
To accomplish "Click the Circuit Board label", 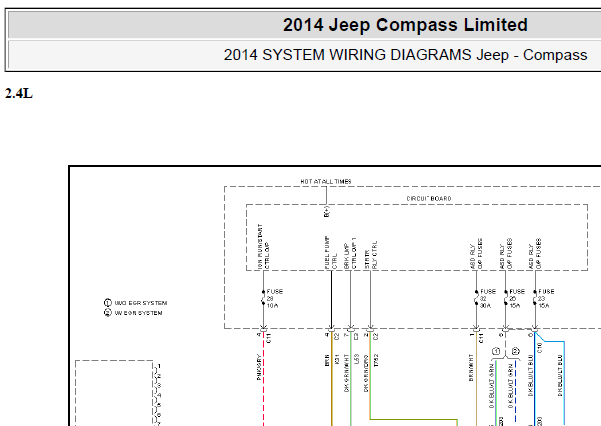I will (x=429, y=198).
